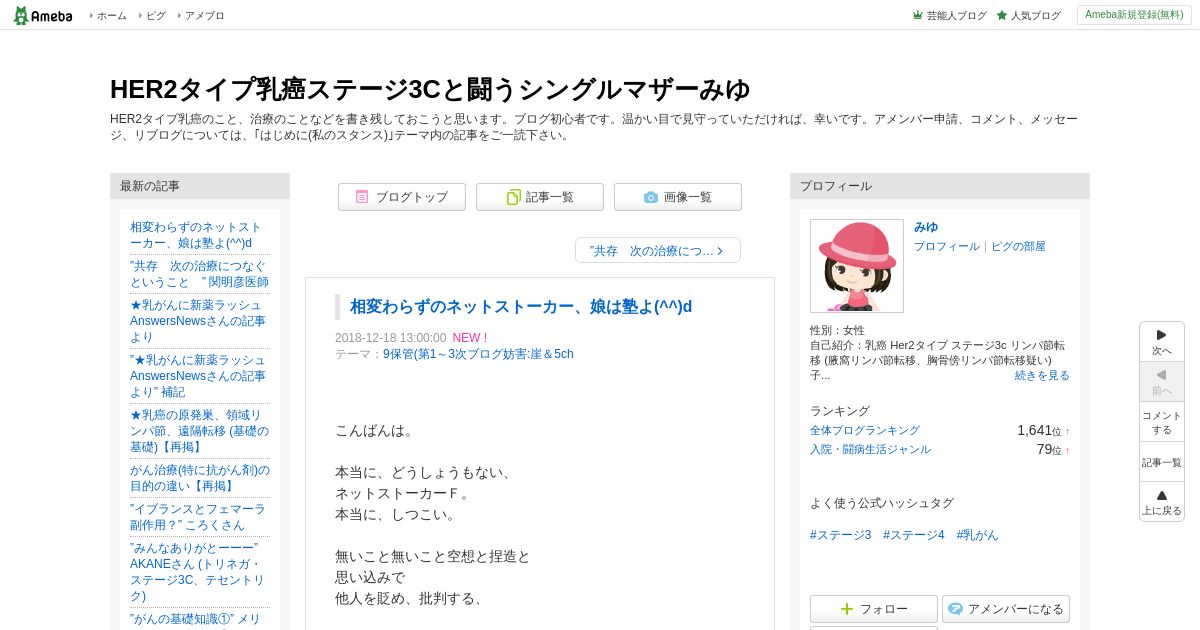Click アメンバーになる button
The height and width of the screenshot is (630, 1200).
[x=1006, y=609]
